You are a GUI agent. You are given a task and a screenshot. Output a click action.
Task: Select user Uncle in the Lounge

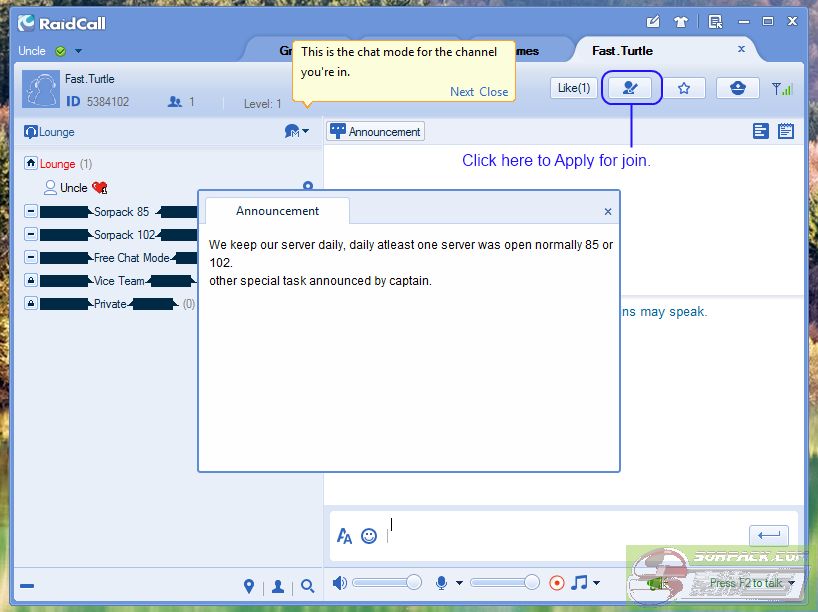tap(74, 188)
